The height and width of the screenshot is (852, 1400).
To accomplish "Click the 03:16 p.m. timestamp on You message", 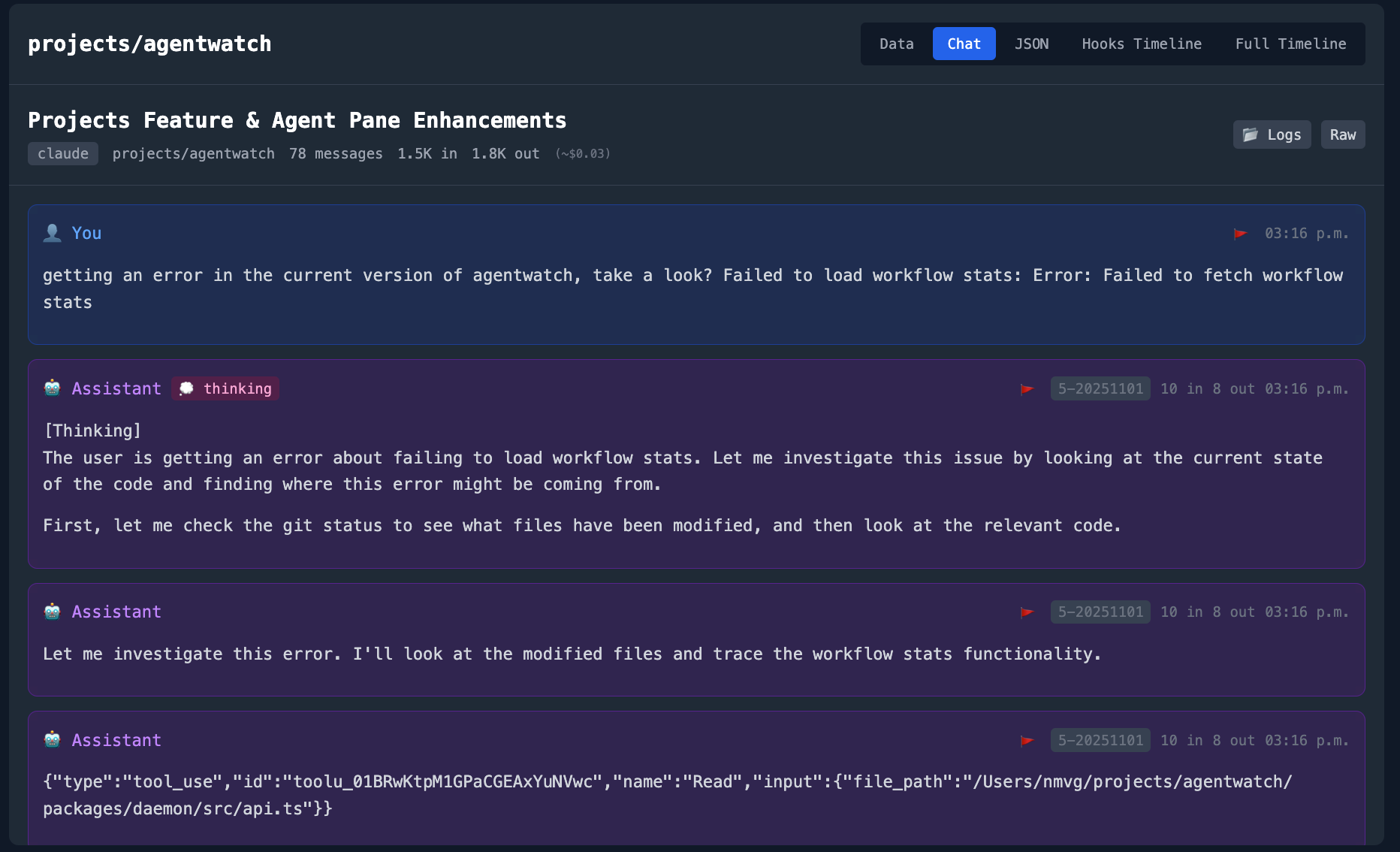I will pyautogui.click(x=1307, y=234).
